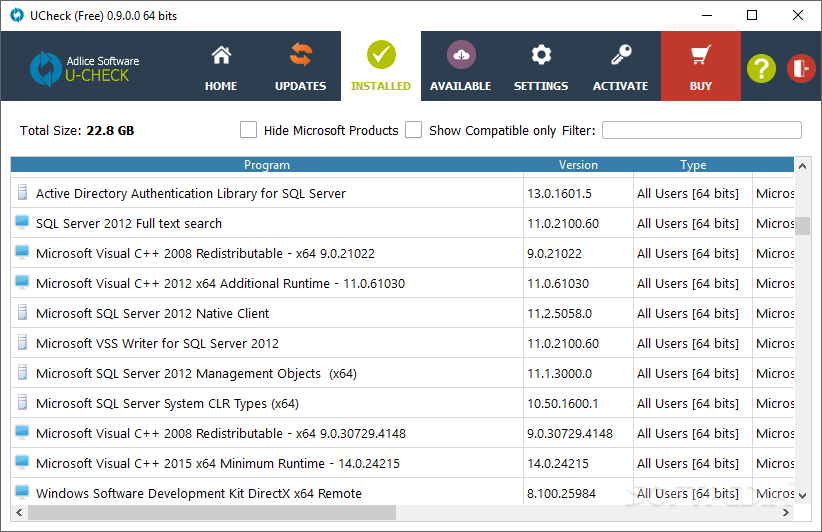Click the red exit door icon
The height and width of the screenshot is (532, 822).
(801, 68)
